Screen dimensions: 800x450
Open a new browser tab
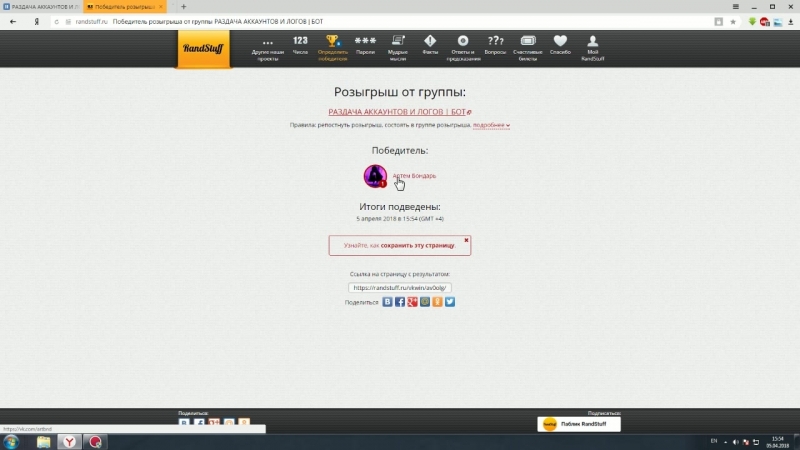[x=184, y=7]
